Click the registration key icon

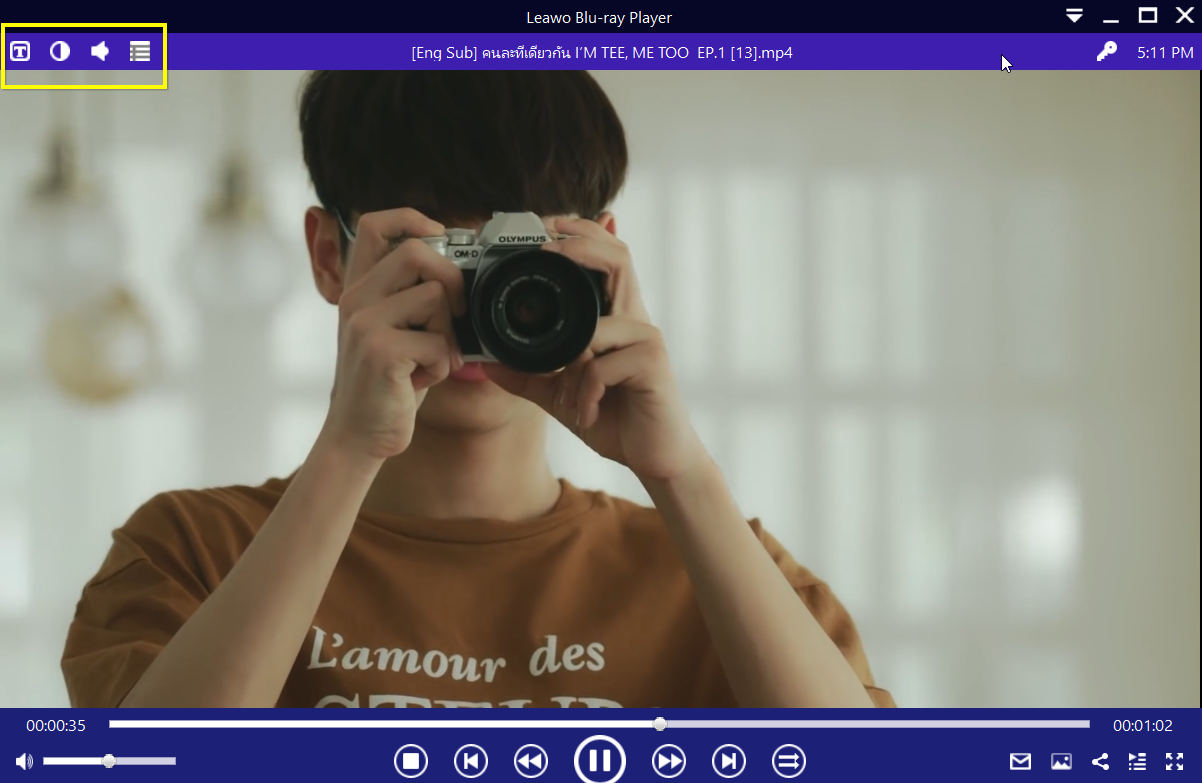tap(1106, 50)
